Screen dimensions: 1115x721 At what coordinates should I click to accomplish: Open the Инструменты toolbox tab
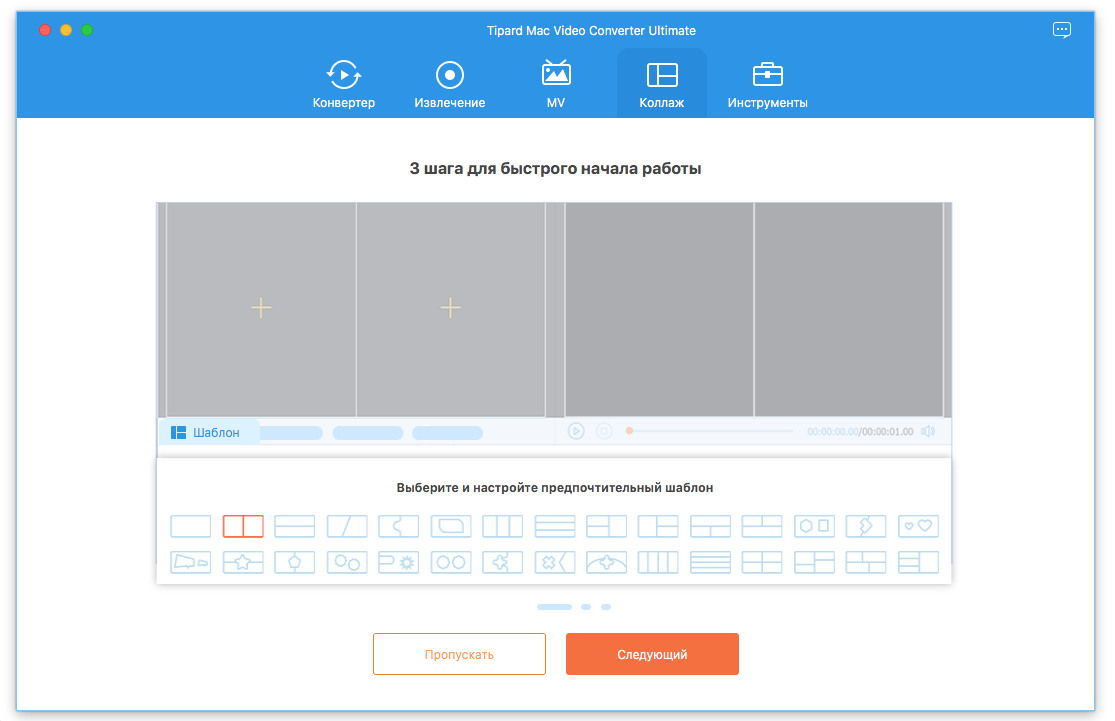point(767,84)
